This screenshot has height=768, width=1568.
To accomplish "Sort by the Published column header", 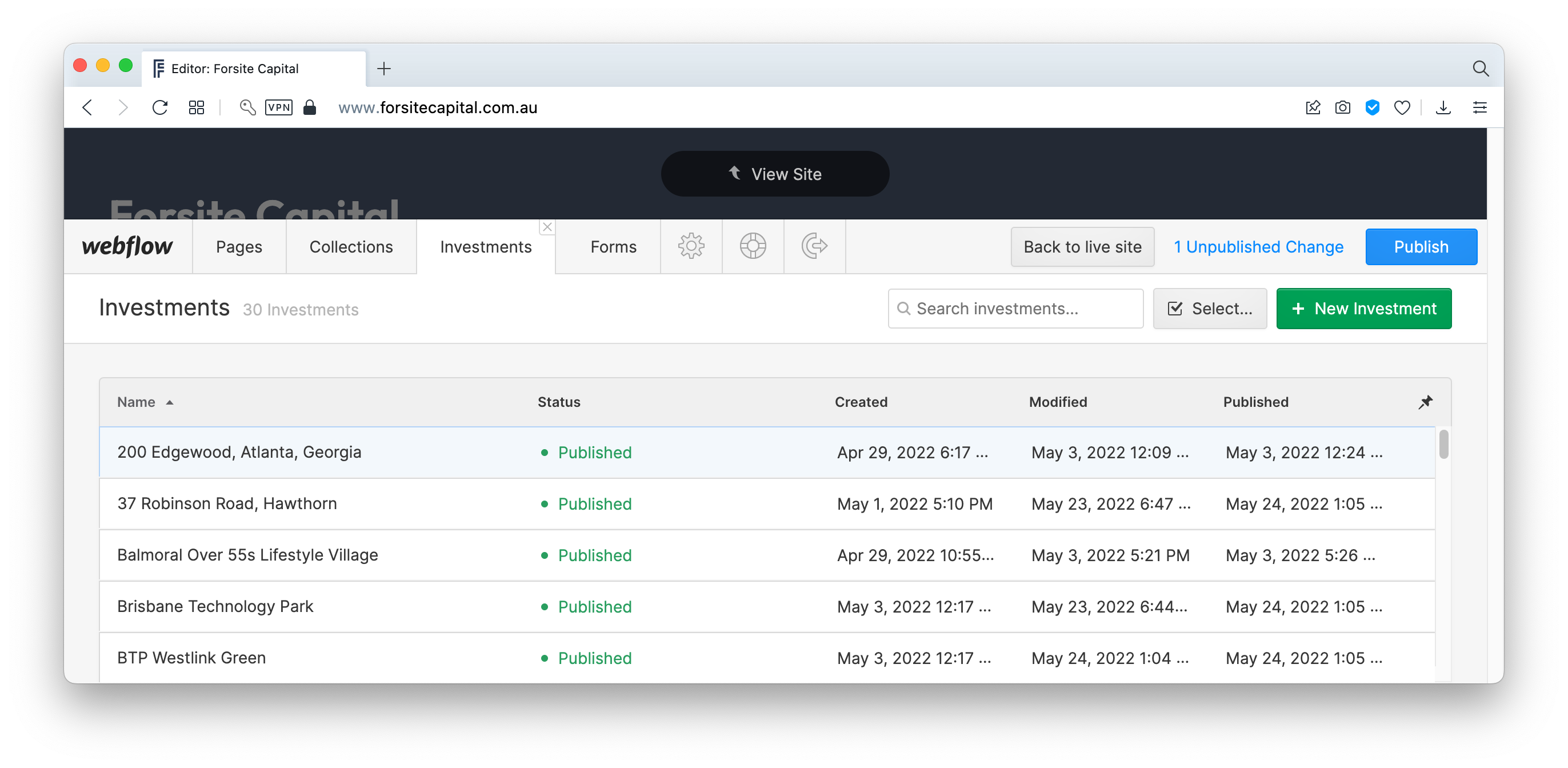I will click(1256, 402).
